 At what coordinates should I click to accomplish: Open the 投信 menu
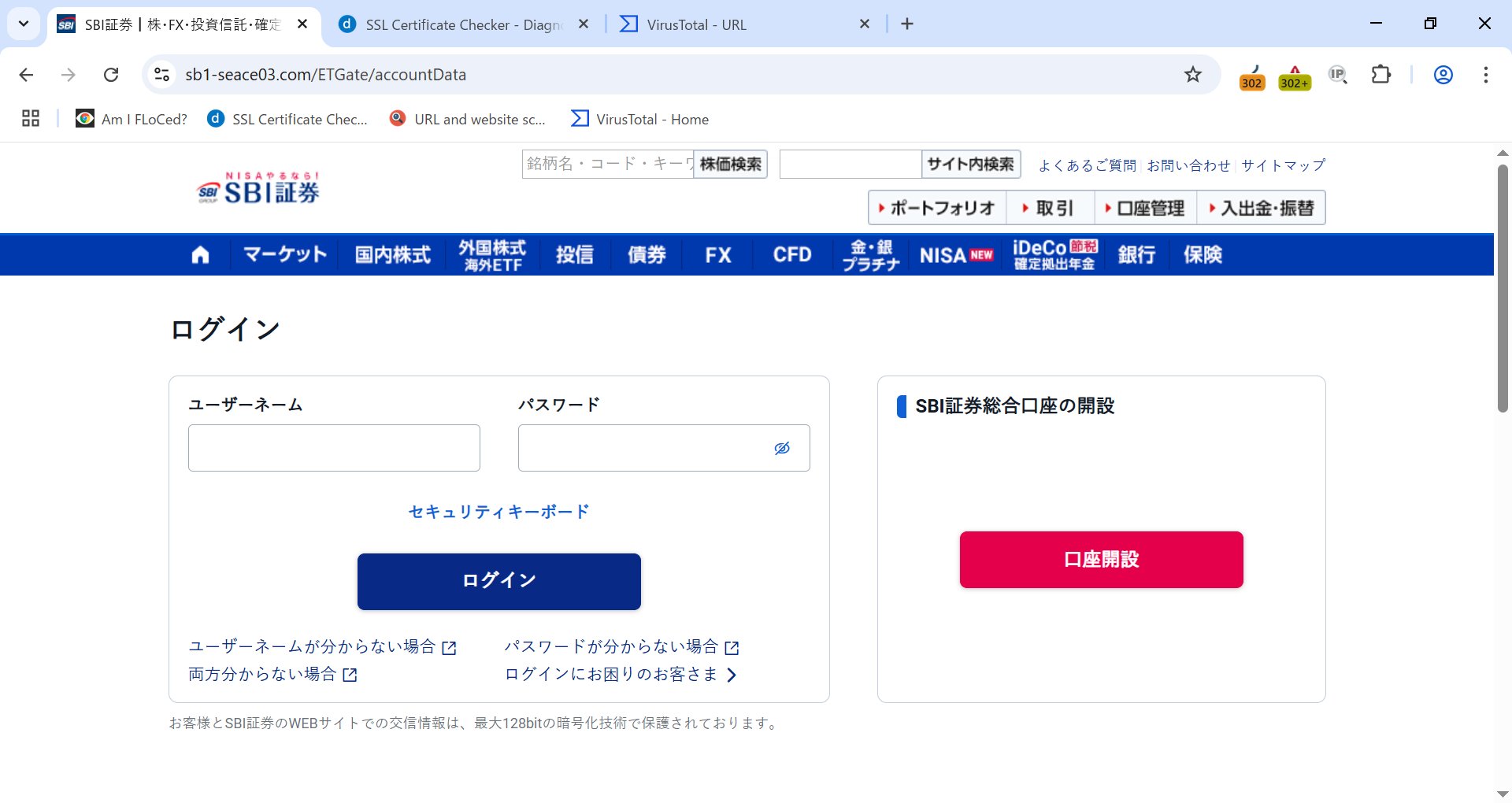click(x=575, y=255)
